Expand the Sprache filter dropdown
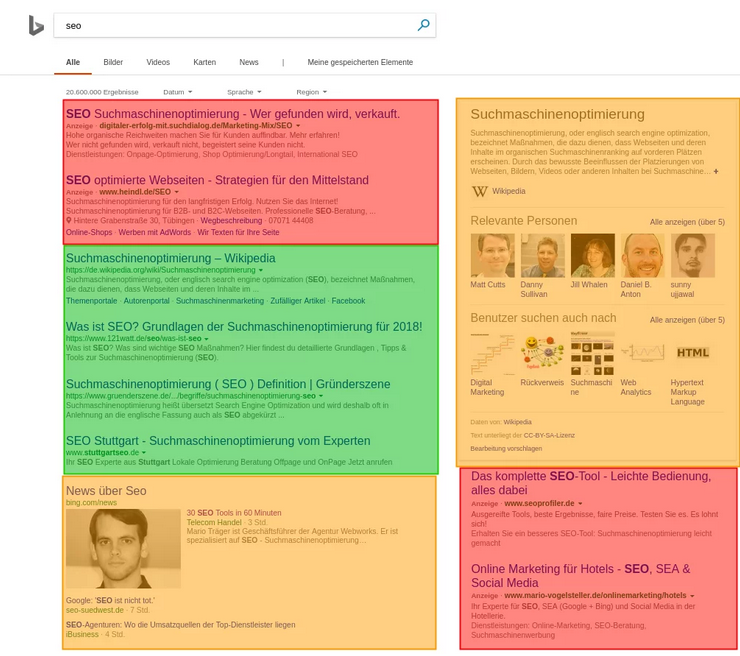740x656 pixels. click(244, 92)
